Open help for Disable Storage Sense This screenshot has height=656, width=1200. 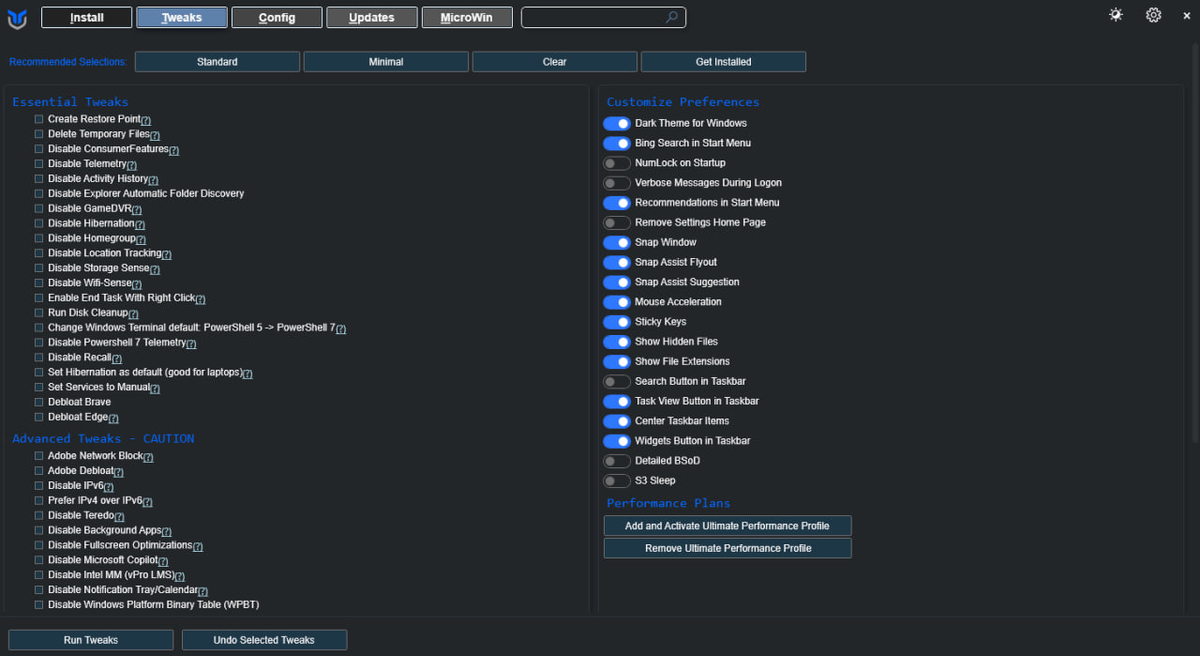point(155,270)
